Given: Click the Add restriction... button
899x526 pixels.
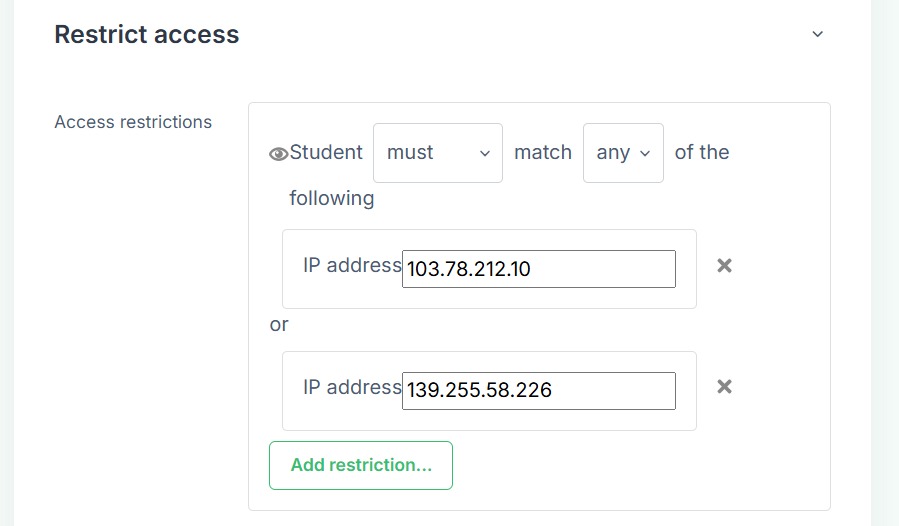Looking at the screenshot, I should (361, 465).
